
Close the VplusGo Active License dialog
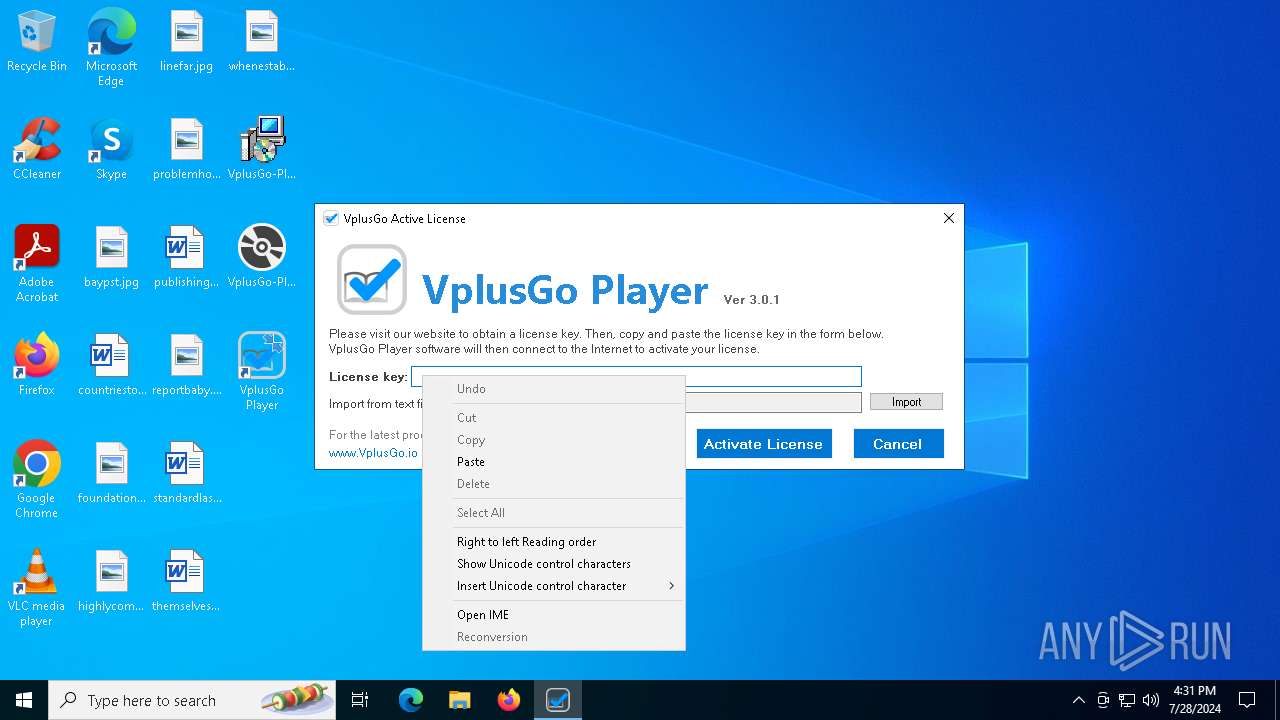point(949,218)
